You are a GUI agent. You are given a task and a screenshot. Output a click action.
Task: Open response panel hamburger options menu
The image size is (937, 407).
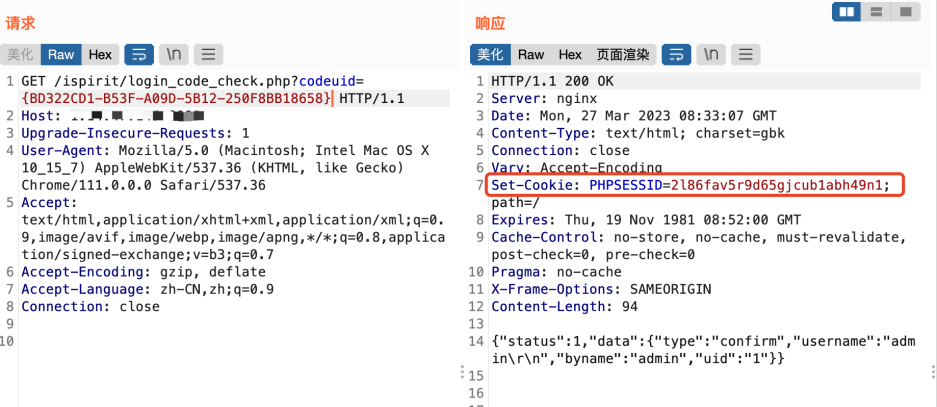coord(747,54)
